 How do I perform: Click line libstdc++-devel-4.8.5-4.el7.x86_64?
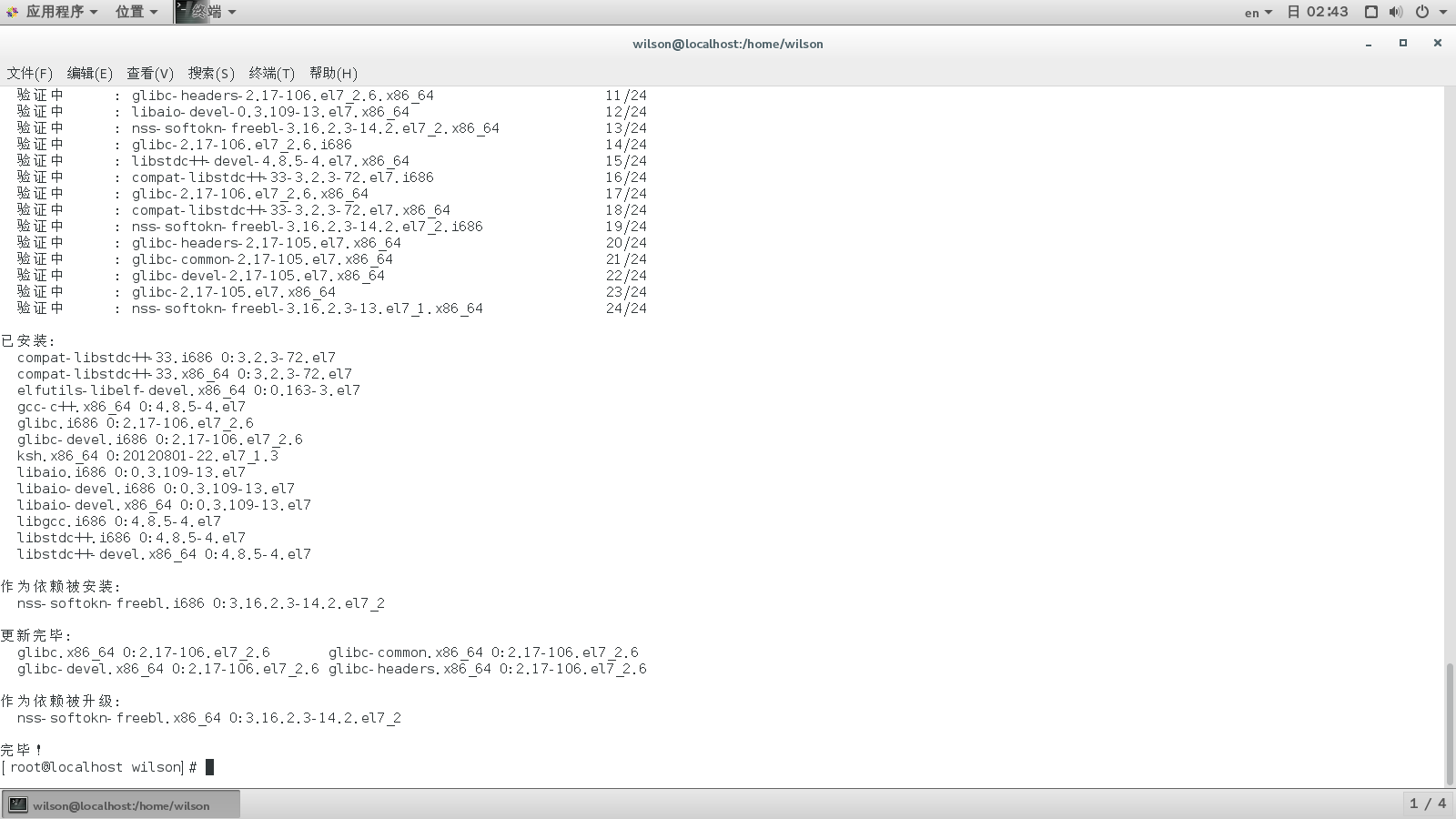click(270, 161)
